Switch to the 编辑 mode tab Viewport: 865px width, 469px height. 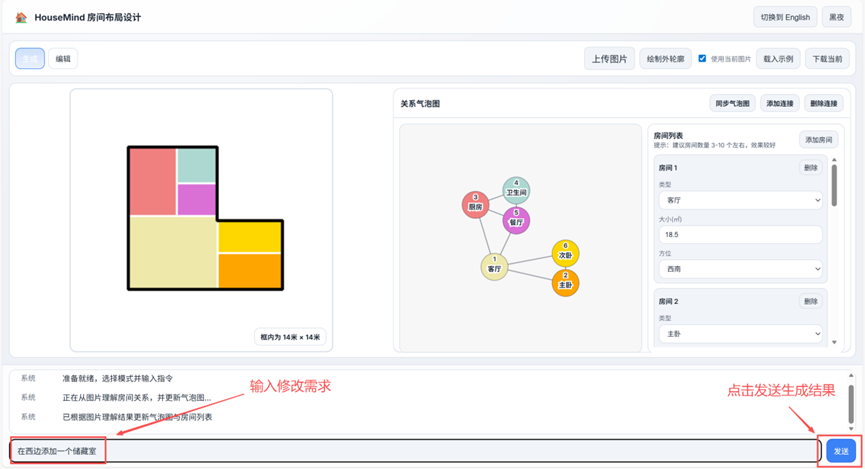click(63, 59)
